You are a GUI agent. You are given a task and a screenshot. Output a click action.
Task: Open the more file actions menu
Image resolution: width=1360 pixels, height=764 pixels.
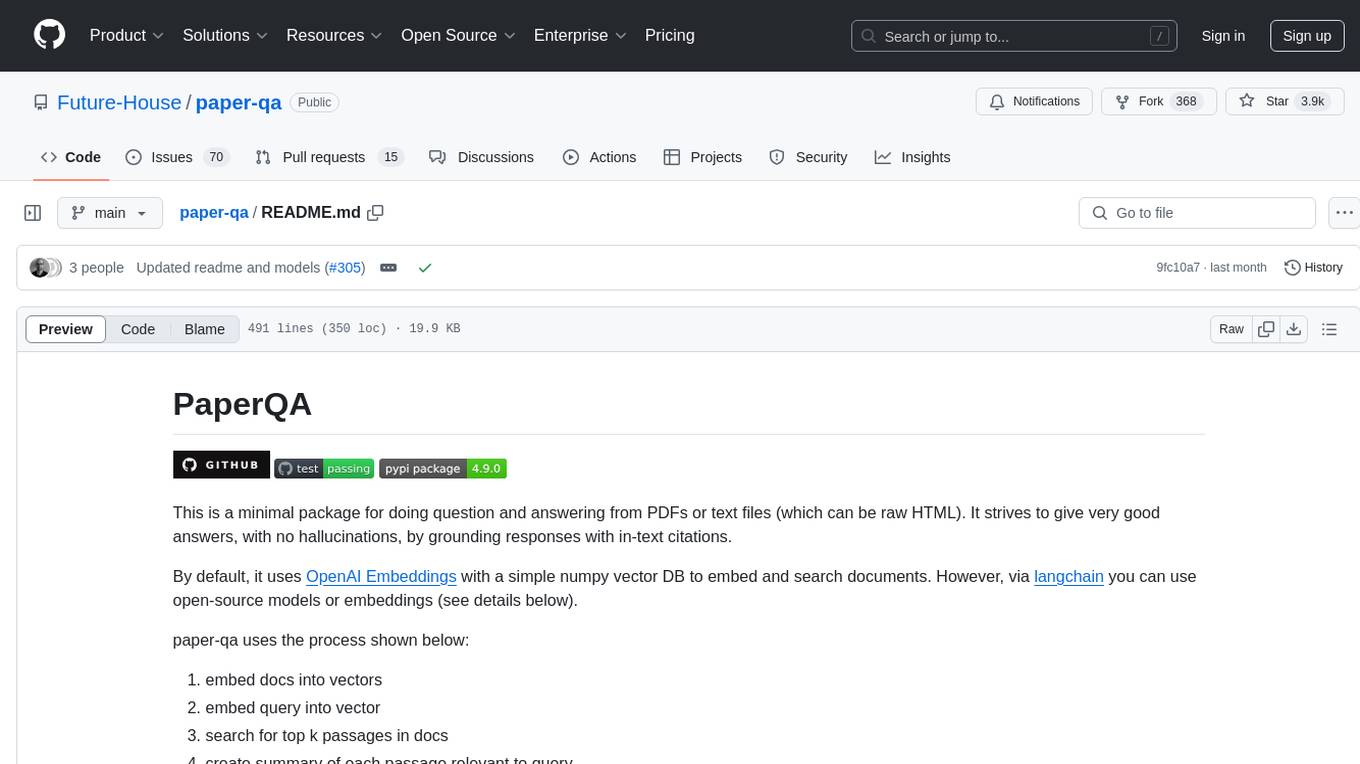tap(1345, 213)
